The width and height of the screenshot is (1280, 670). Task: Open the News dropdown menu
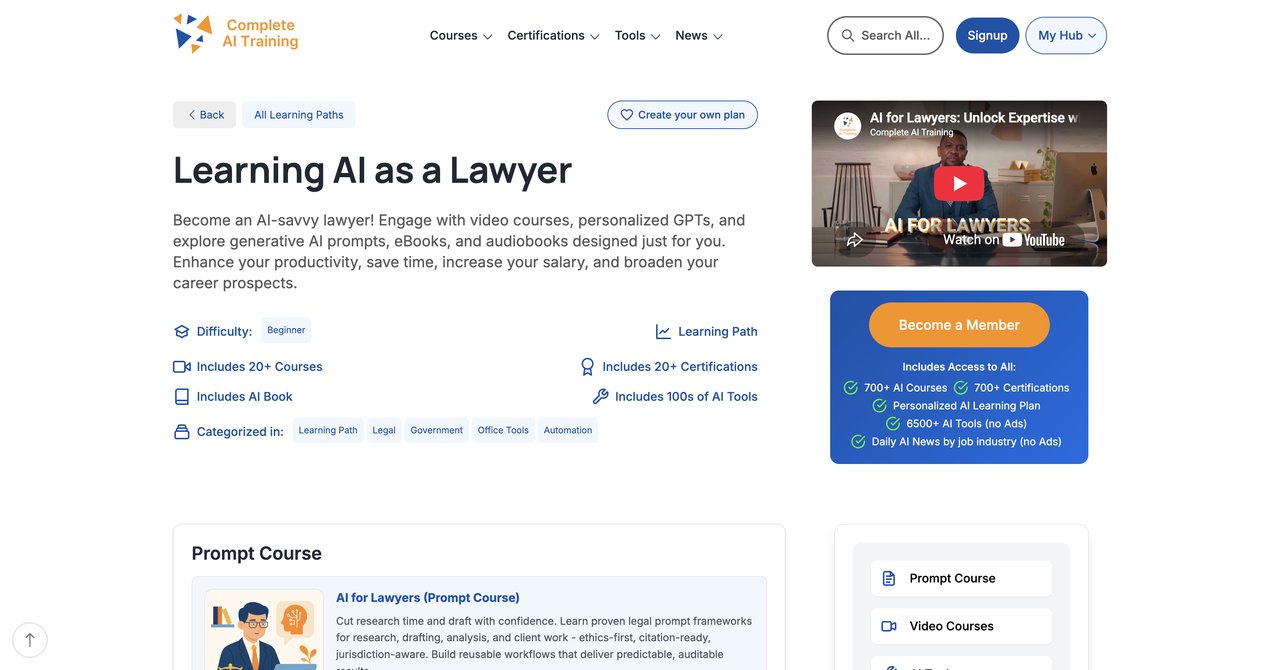pyautogui.click(x=698, y=35)
